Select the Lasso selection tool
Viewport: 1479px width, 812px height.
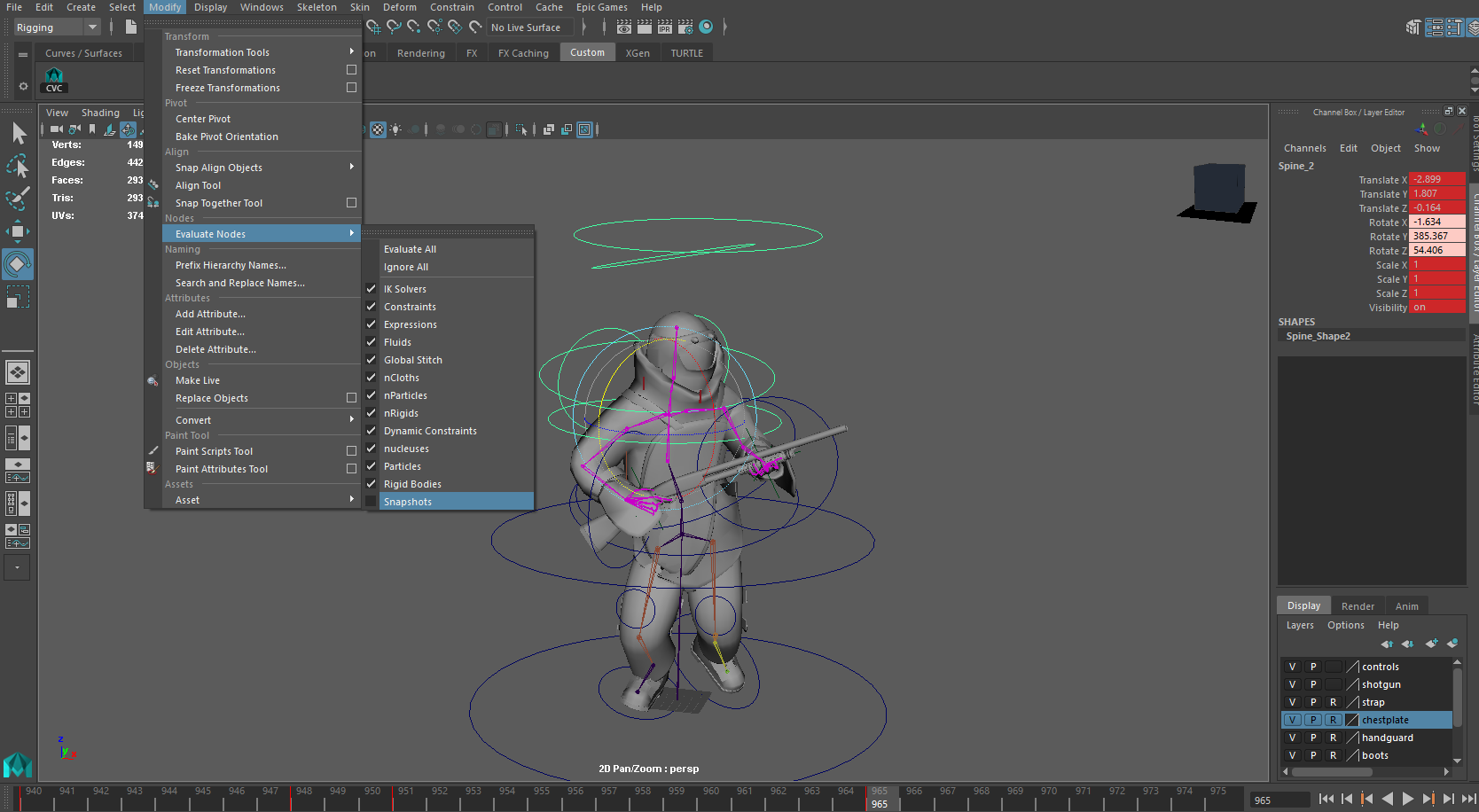[18, 166]
